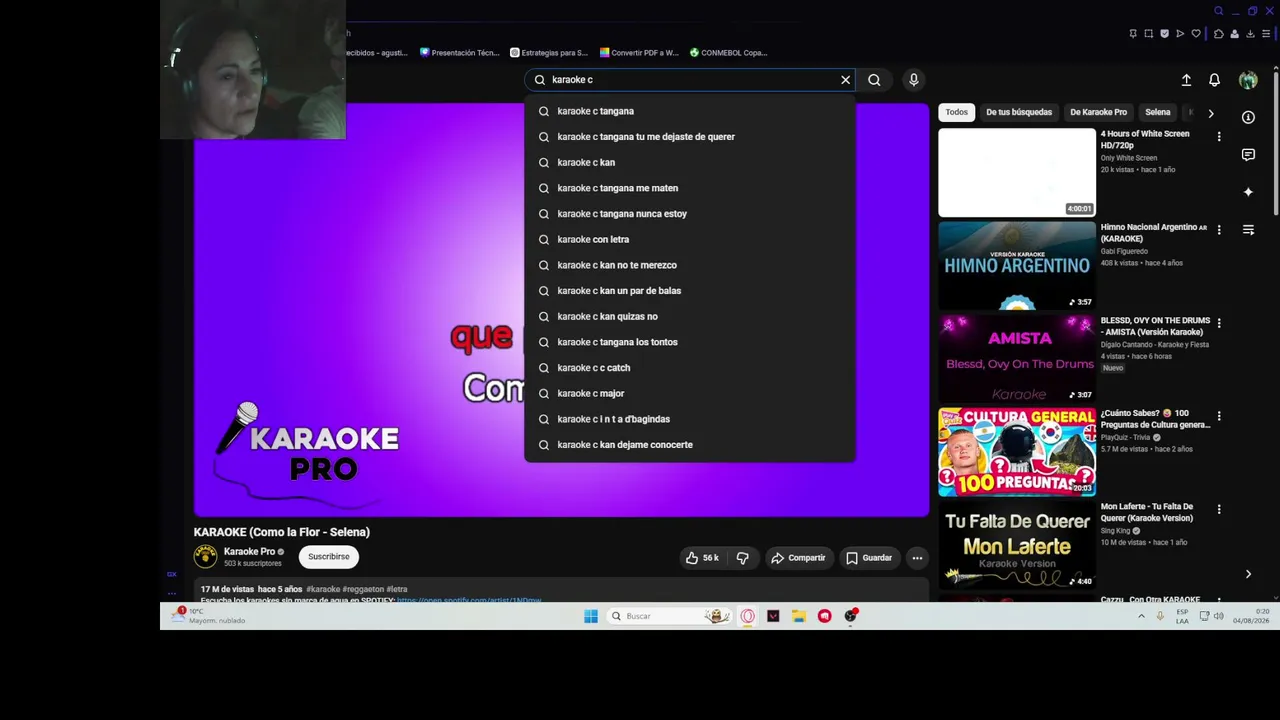This screenshot has width=1280, height=720.
Task: Click the sparkle icon in the right sidebar
Action: click(x=1248, y=192)
